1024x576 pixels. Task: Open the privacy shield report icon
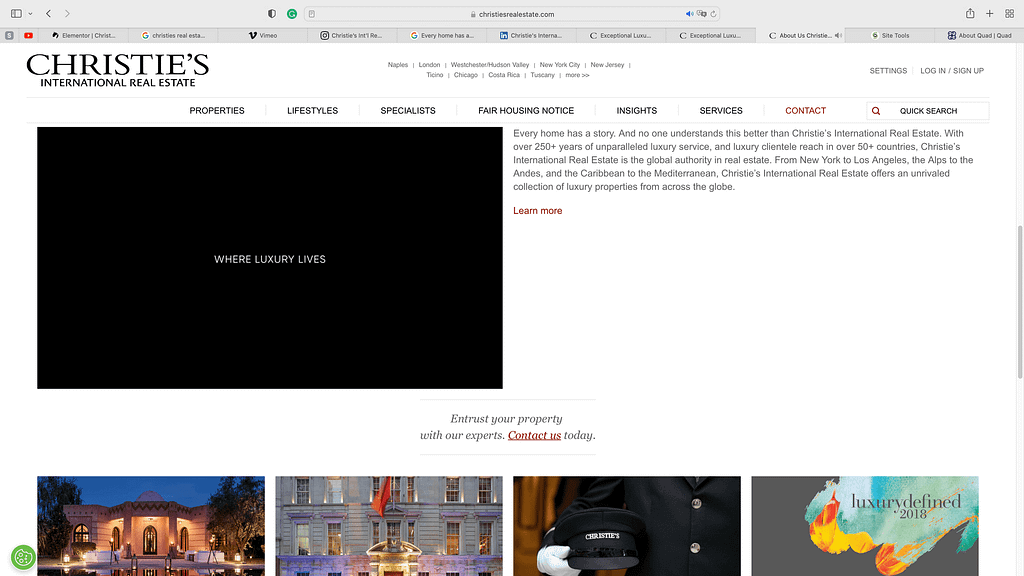[272, 14]
